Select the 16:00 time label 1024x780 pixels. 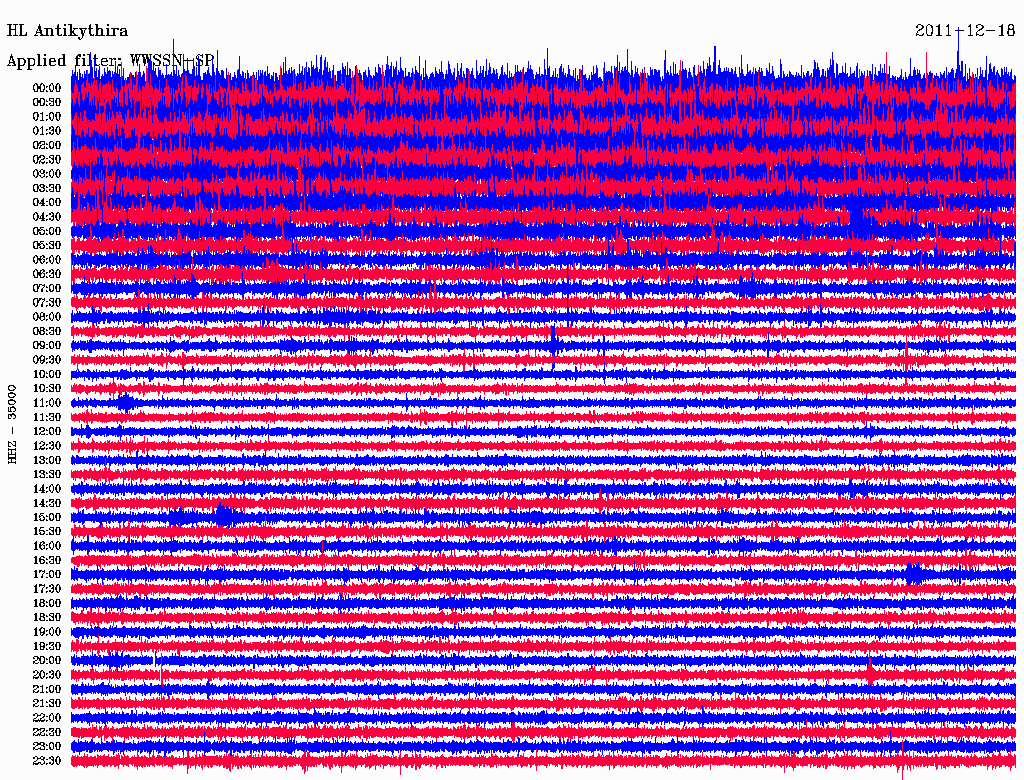[x=47, y=546]
